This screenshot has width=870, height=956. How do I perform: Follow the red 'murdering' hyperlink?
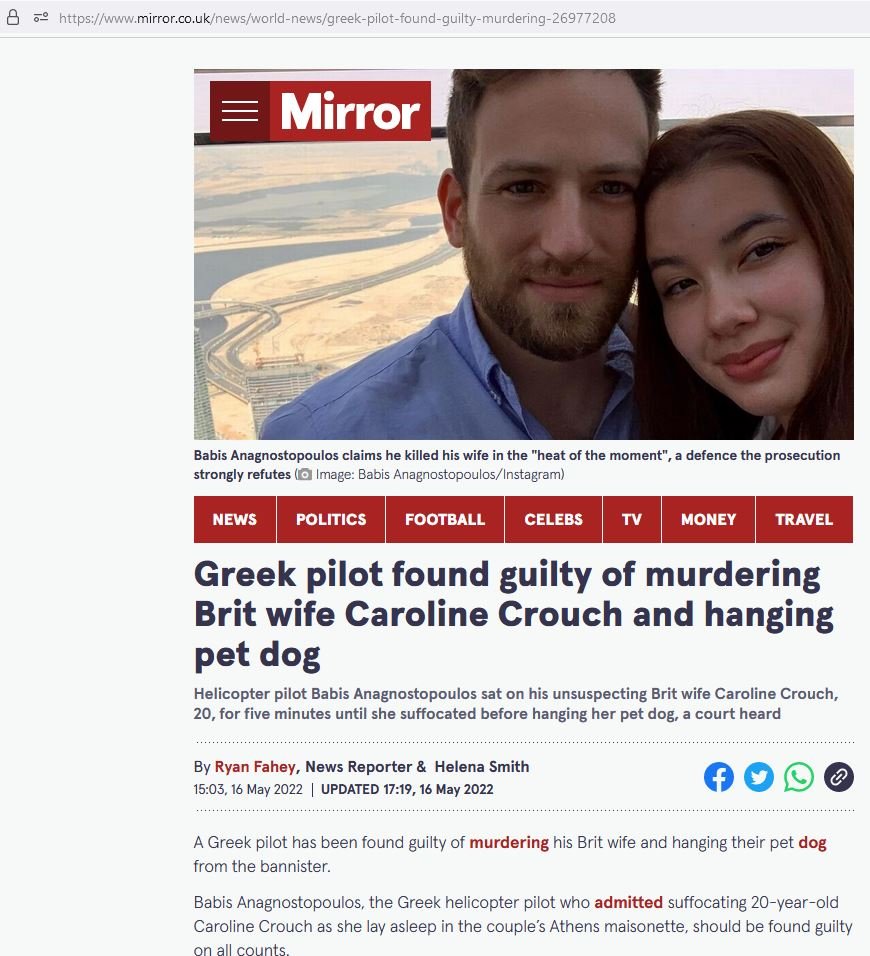point(509,843)
